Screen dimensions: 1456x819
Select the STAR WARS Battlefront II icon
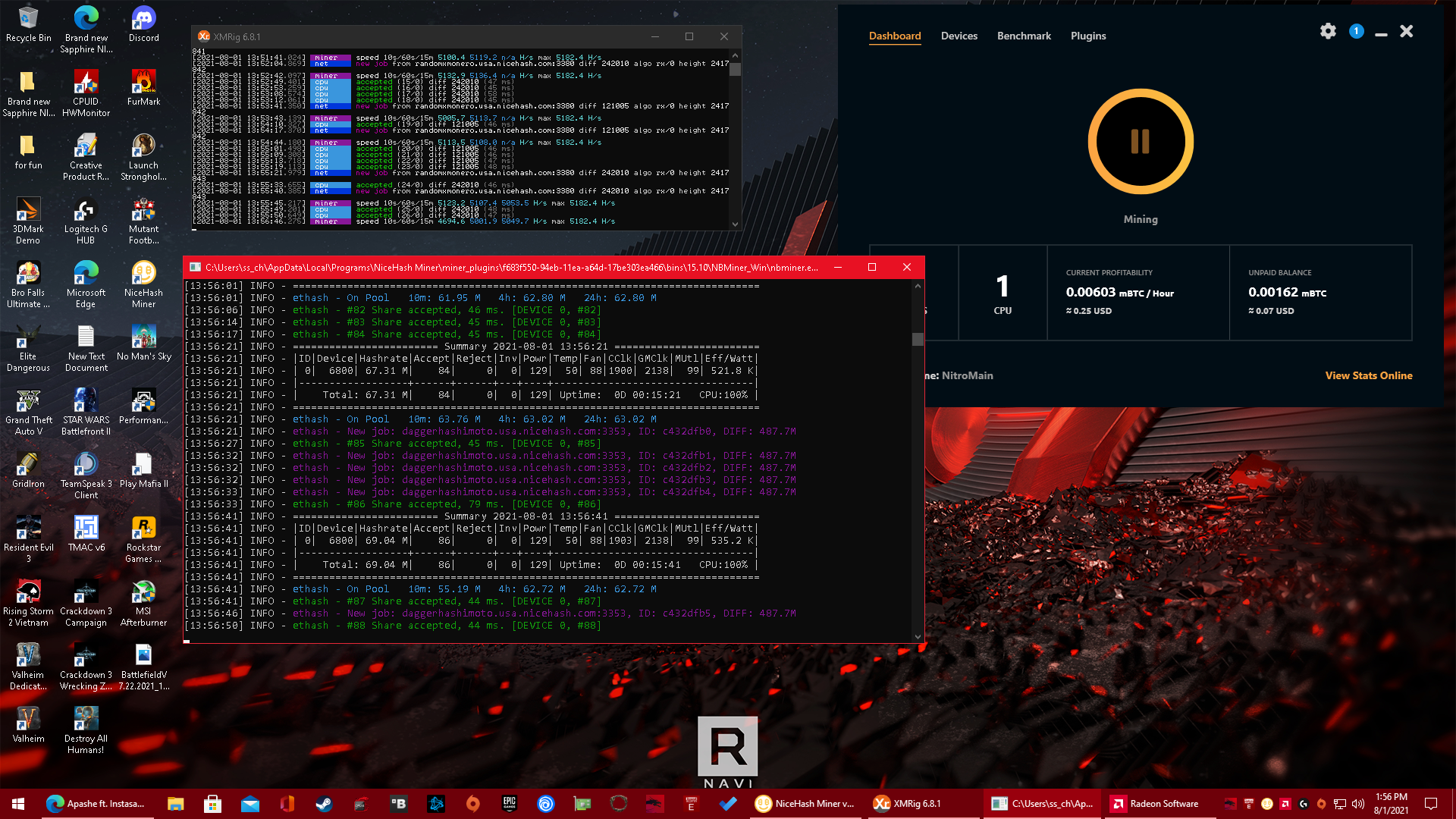86,413
